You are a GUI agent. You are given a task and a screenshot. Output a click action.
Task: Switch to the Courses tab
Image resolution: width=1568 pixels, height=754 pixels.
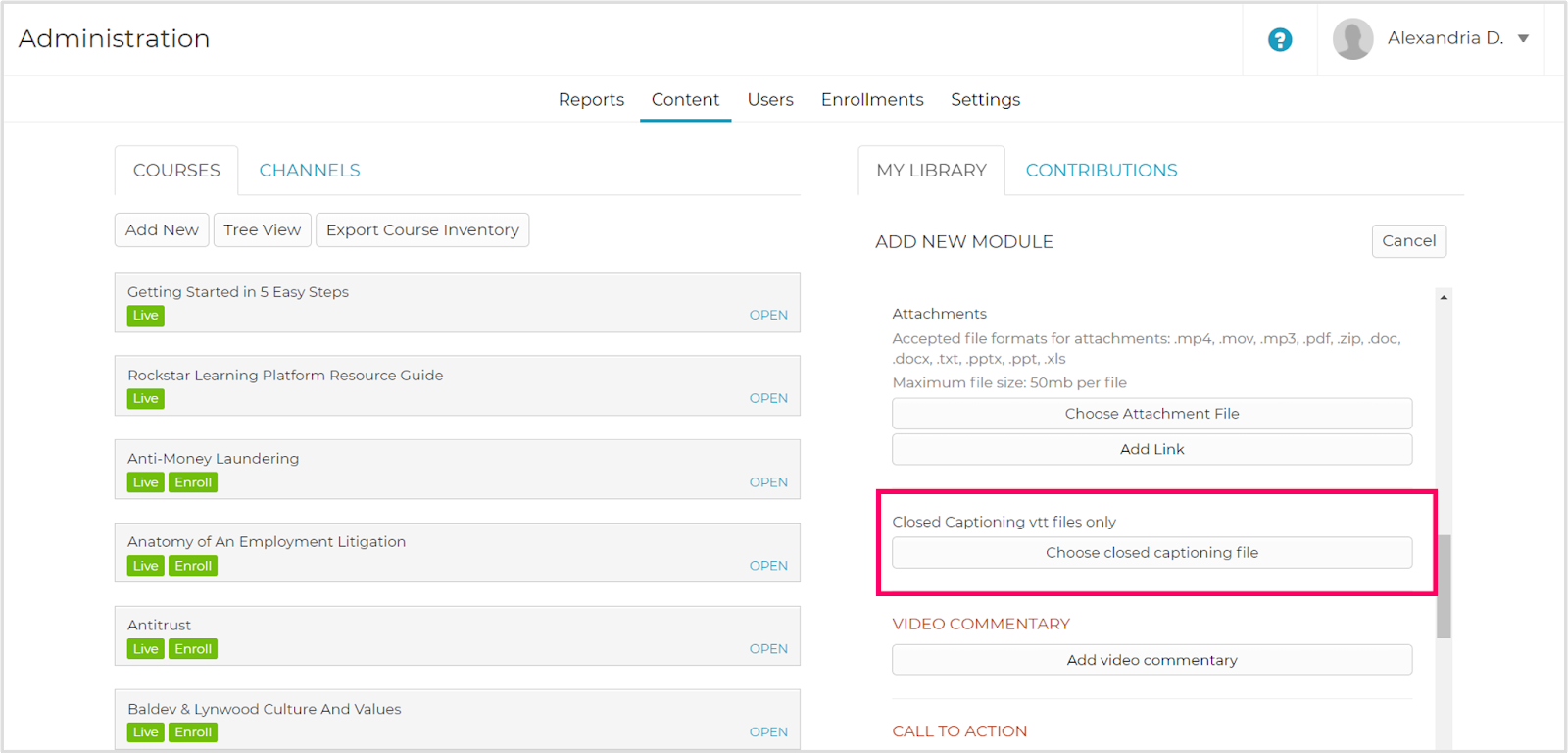tap(176, 171)
